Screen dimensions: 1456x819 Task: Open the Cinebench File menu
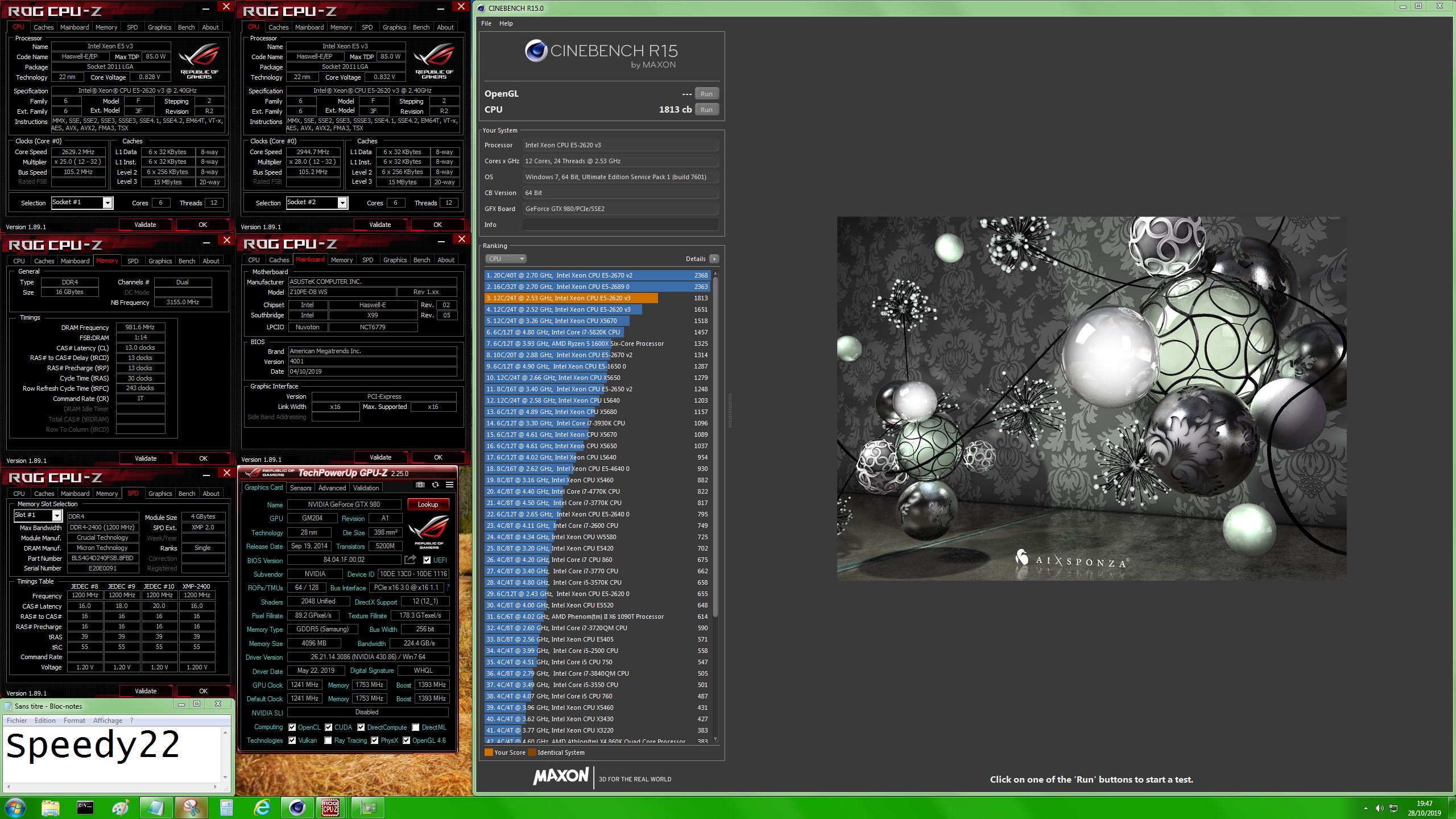click(486, 23)
